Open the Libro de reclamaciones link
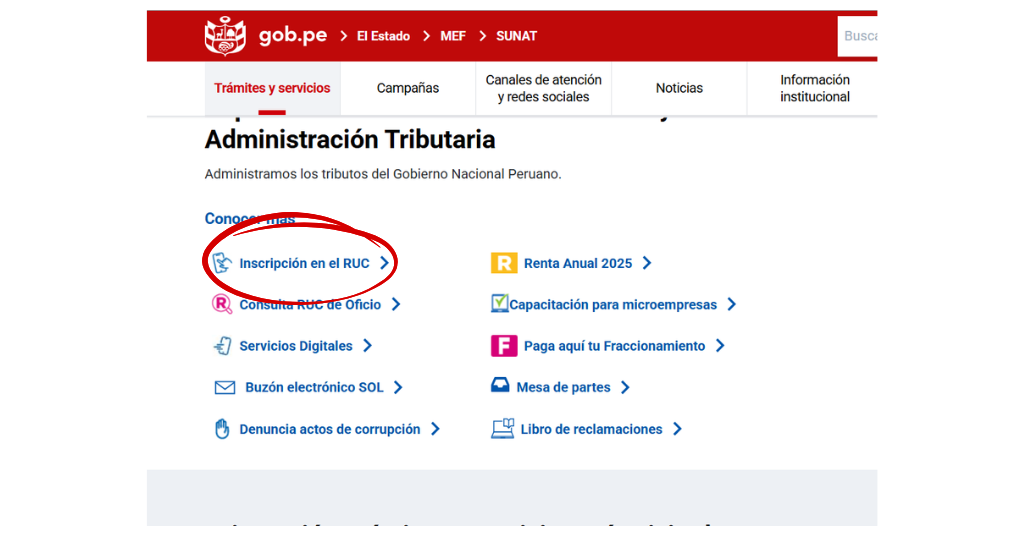The image size is (1024, 536). (592, 429)
